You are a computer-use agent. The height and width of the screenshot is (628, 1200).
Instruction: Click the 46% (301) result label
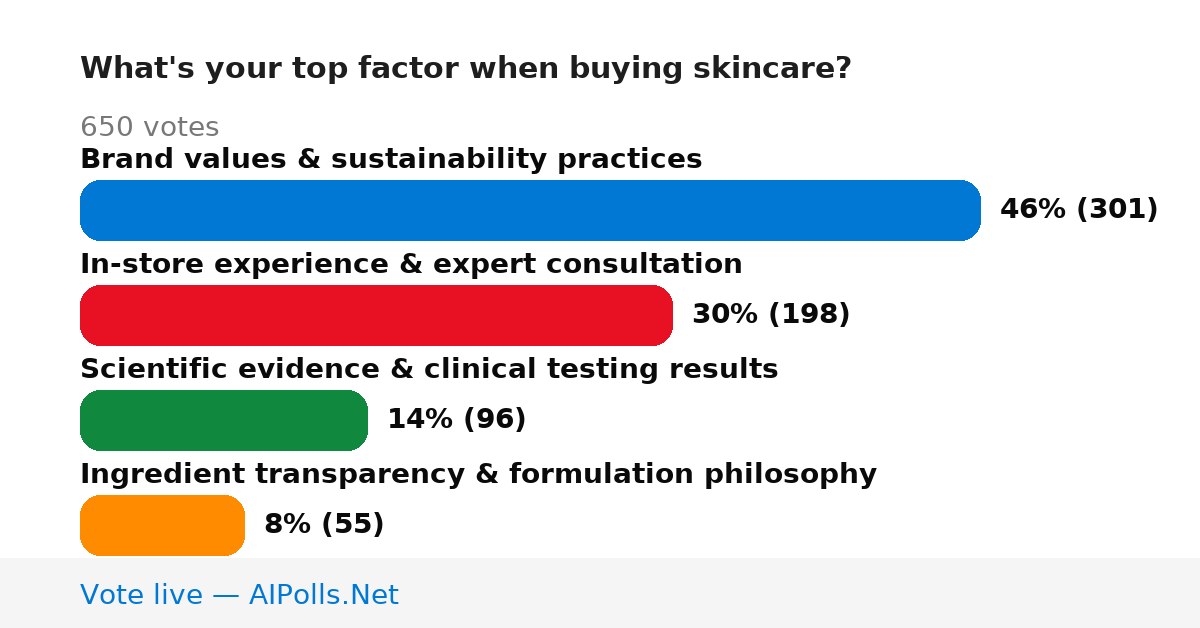tap(1079, 209)
